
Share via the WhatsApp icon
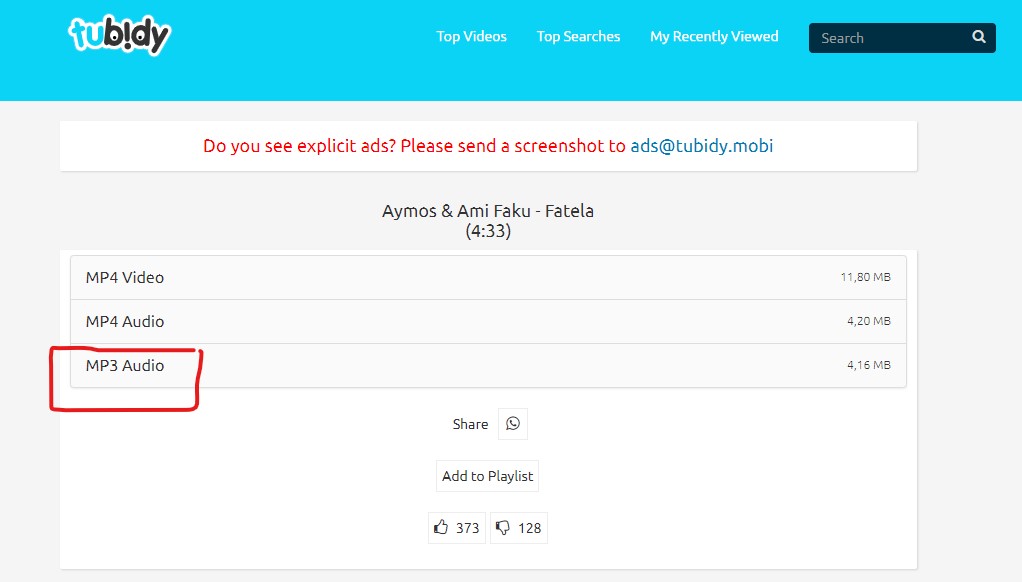513,424
